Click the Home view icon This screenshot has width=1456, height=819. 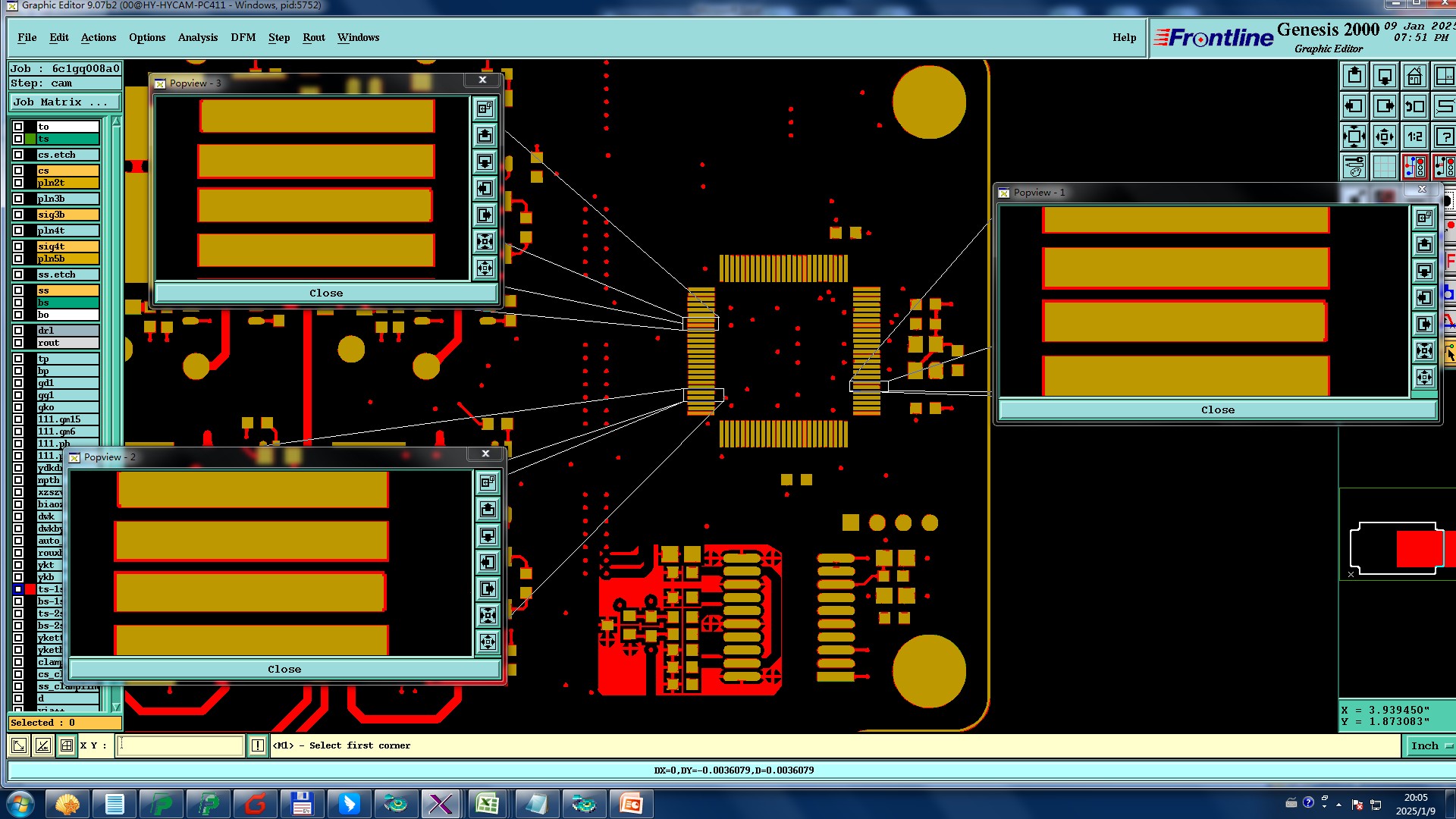[1415, 77]
